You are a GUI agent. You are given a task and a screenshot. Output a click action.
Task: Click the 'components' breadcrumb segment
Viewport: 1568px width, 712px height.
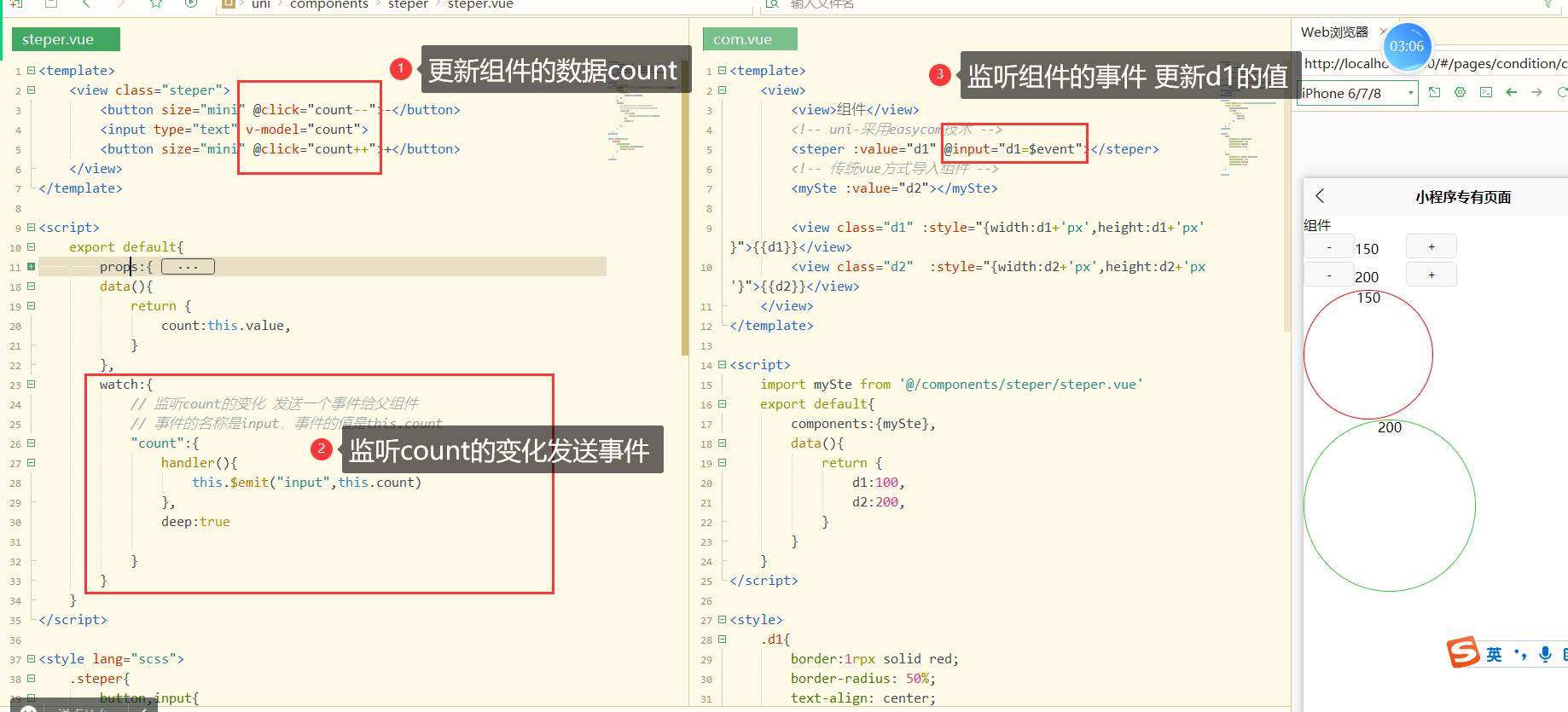click(x=329, y=4)
